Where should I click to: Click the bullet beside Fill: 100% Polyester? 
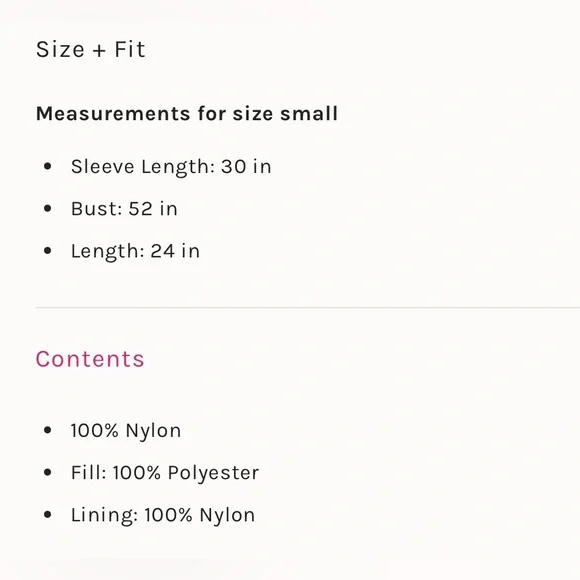47,472
